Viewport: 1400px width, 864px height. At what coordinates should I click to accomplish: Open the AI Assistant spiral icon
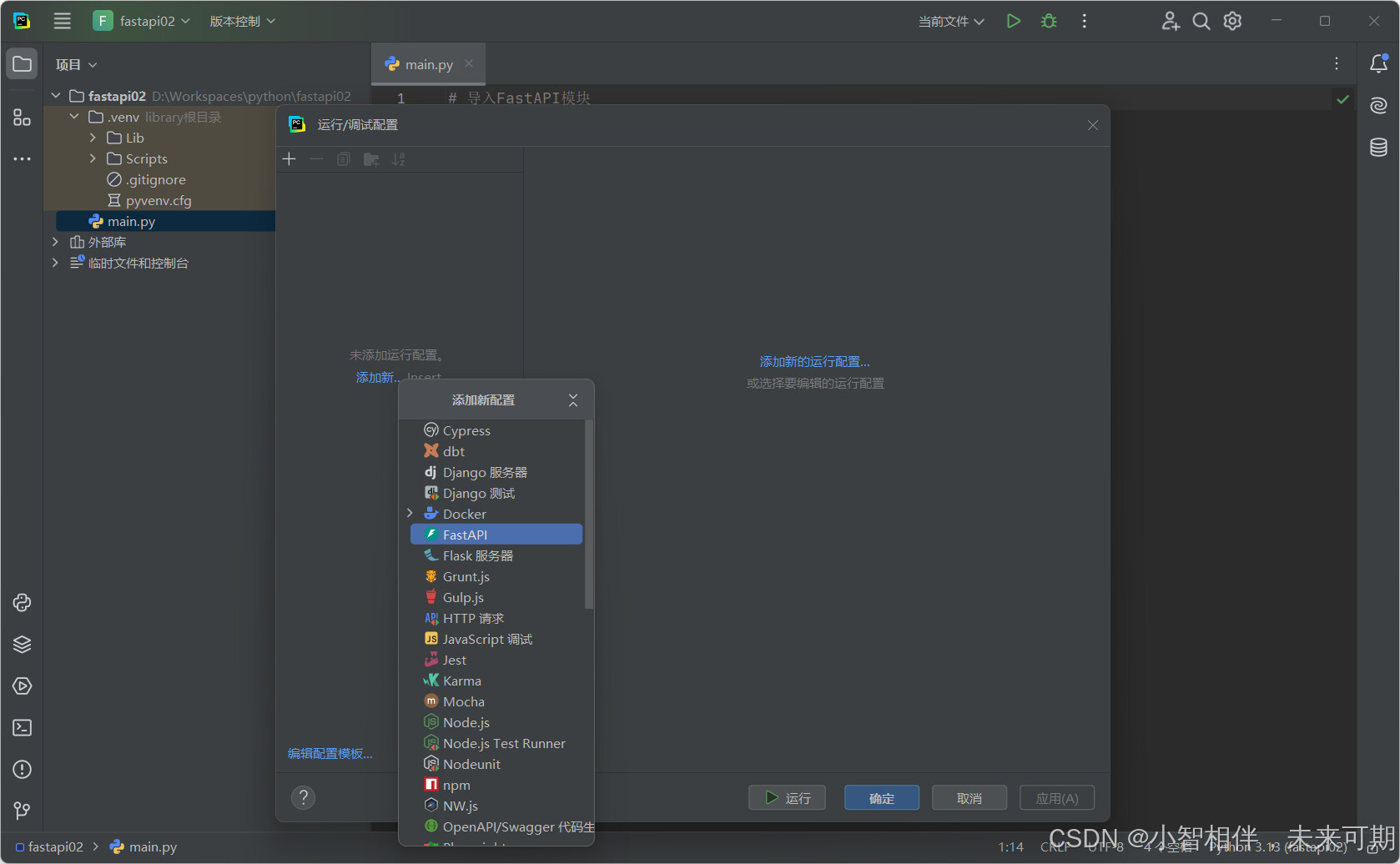click(1378, 105)
